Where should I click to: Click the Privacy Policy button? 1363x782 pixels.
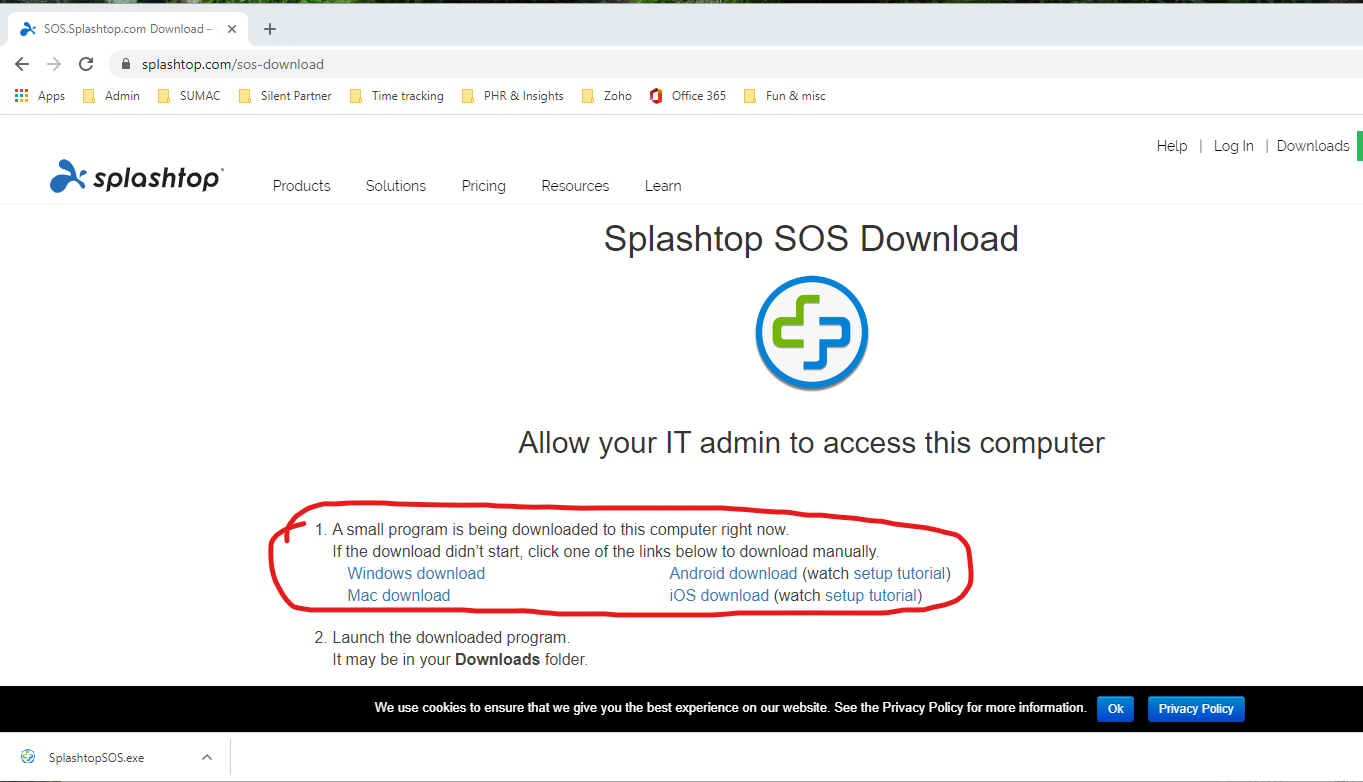click(1196, 708)
